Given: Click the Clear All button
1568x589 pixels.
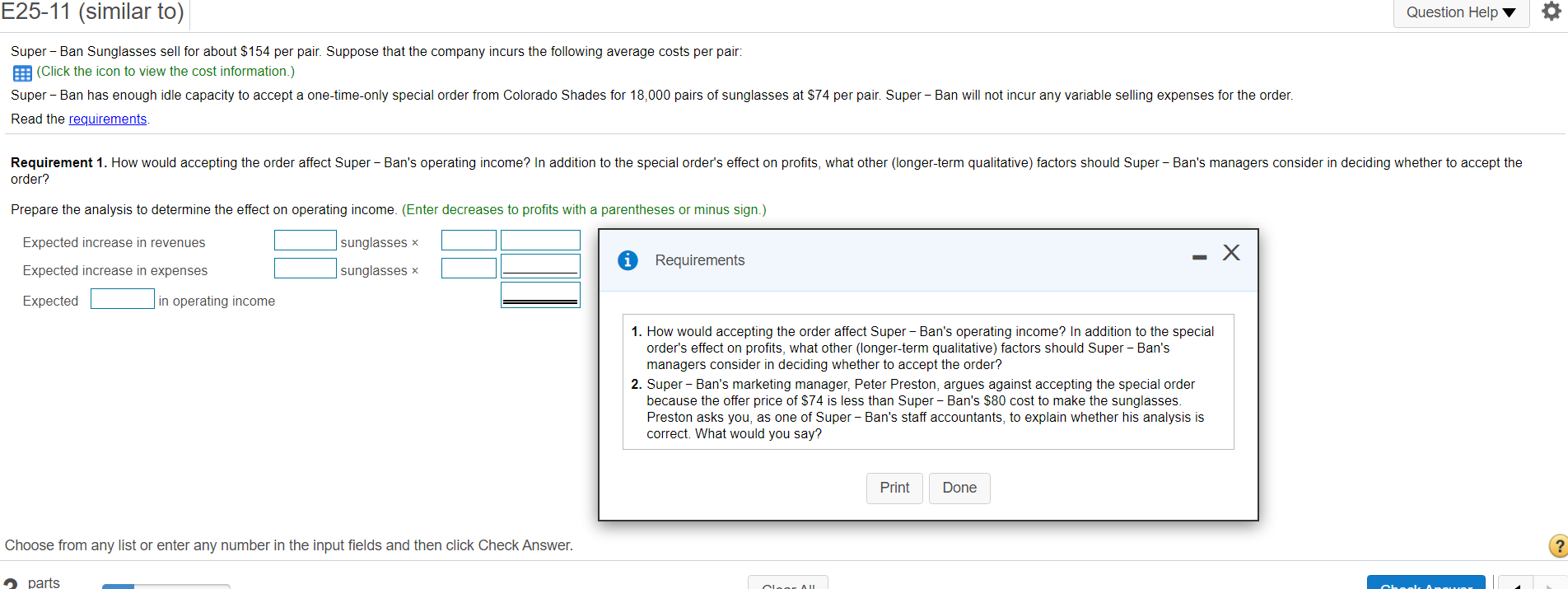Looking at the screenshot, I should click(788, 582).
